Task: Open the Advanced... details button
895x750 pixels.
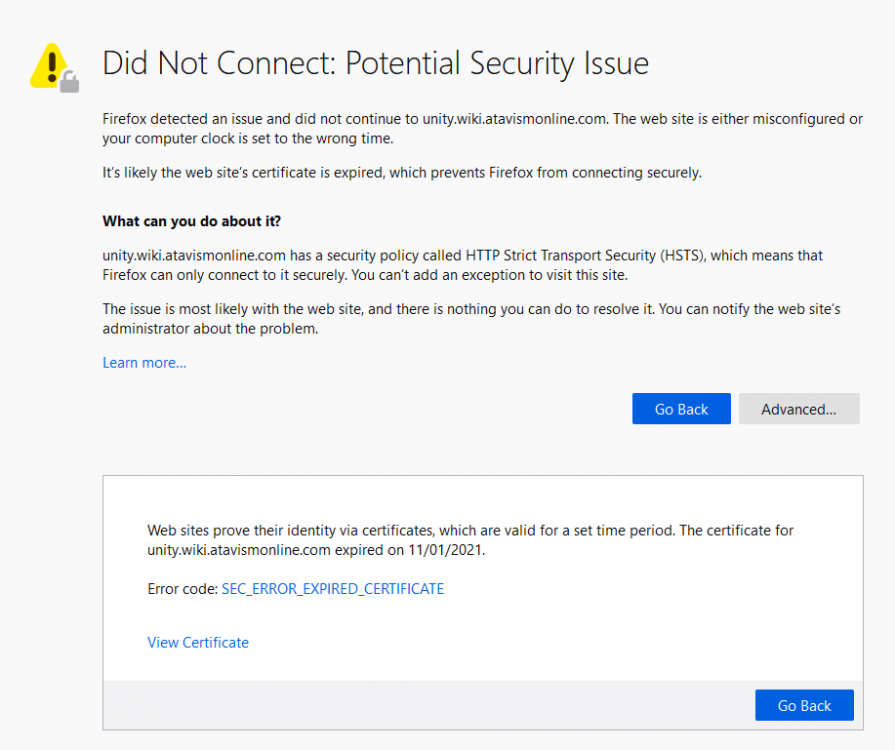Action: click(x=798, y=409)
